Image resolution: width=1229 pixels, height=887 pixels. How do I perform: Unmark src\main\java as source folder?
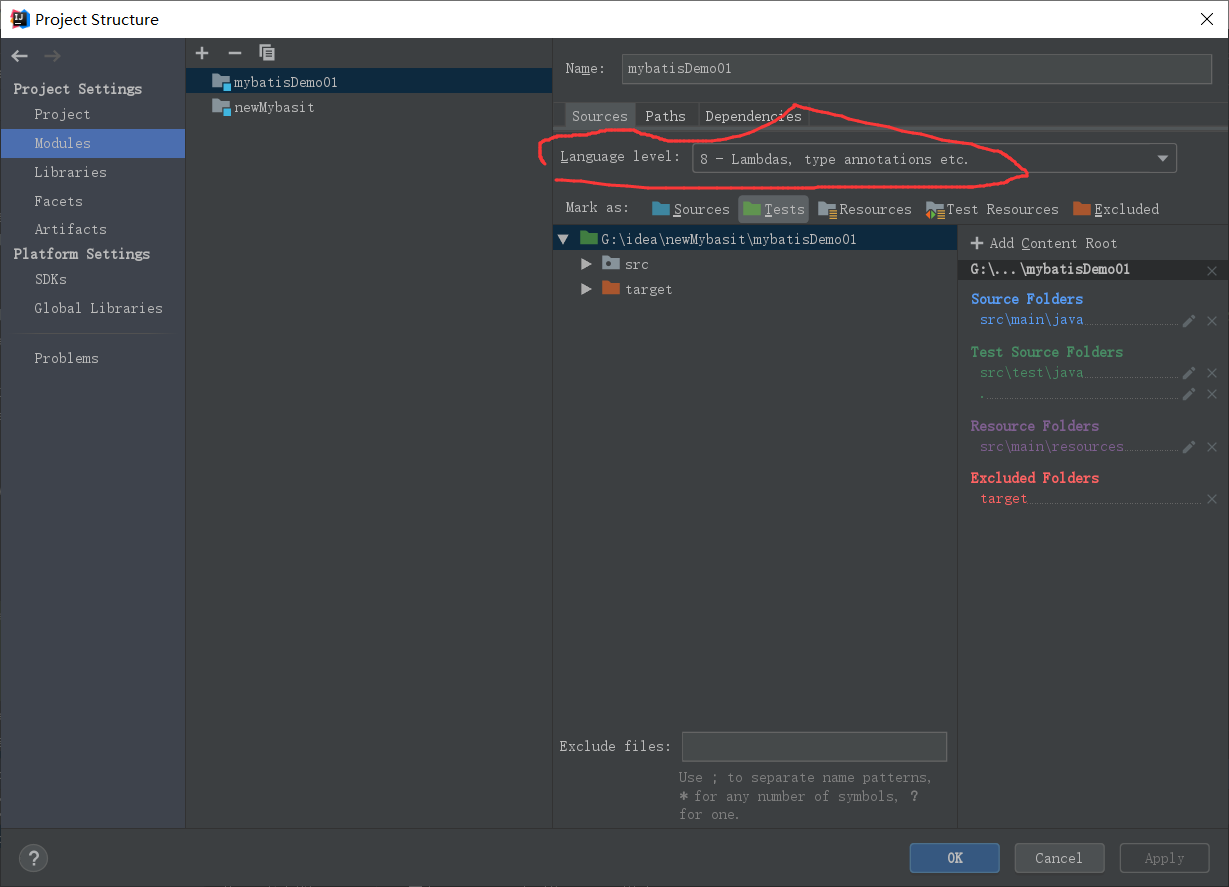(x=1212, y=321)
